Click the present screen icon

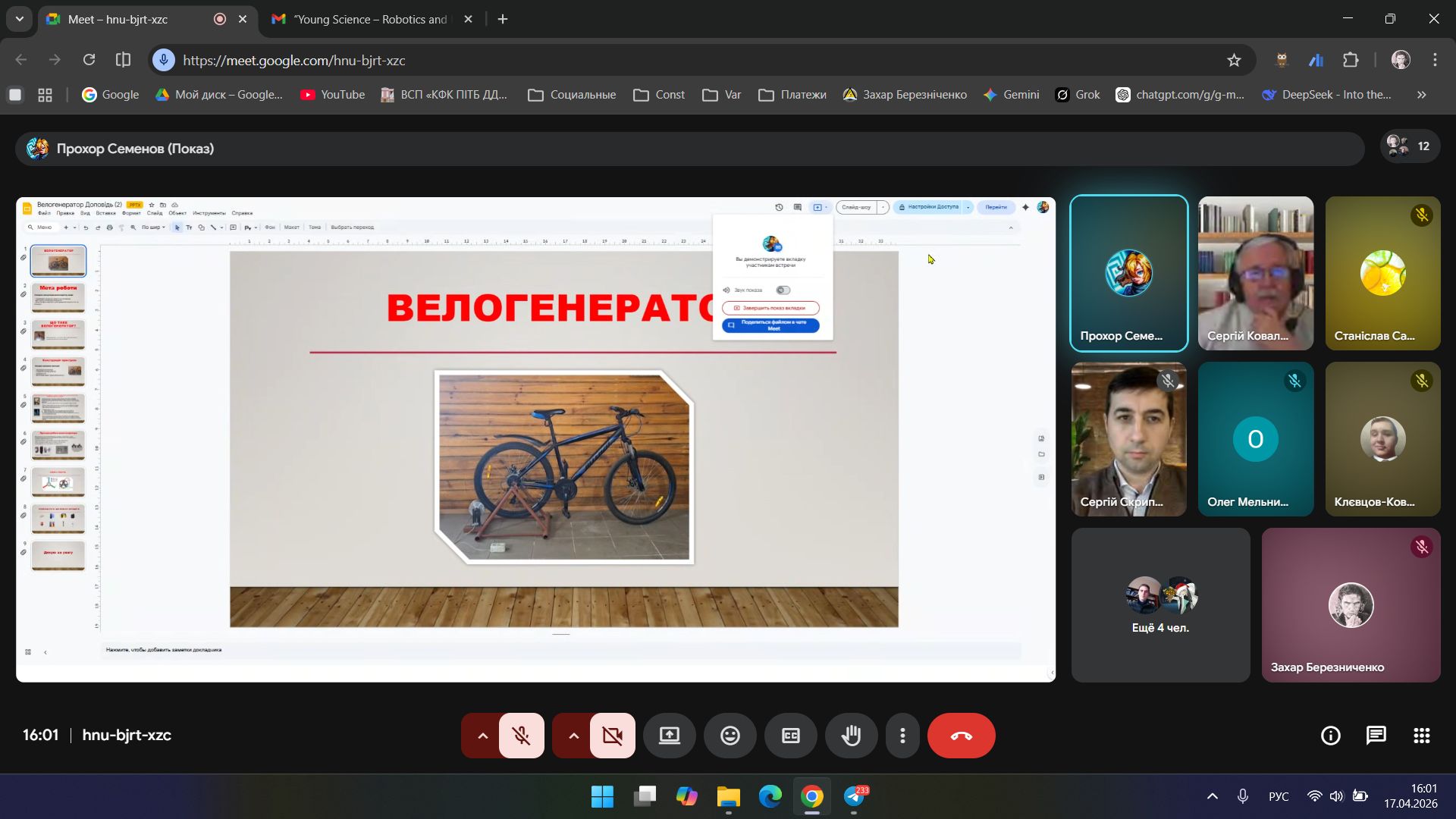click(x=669, y=736)
